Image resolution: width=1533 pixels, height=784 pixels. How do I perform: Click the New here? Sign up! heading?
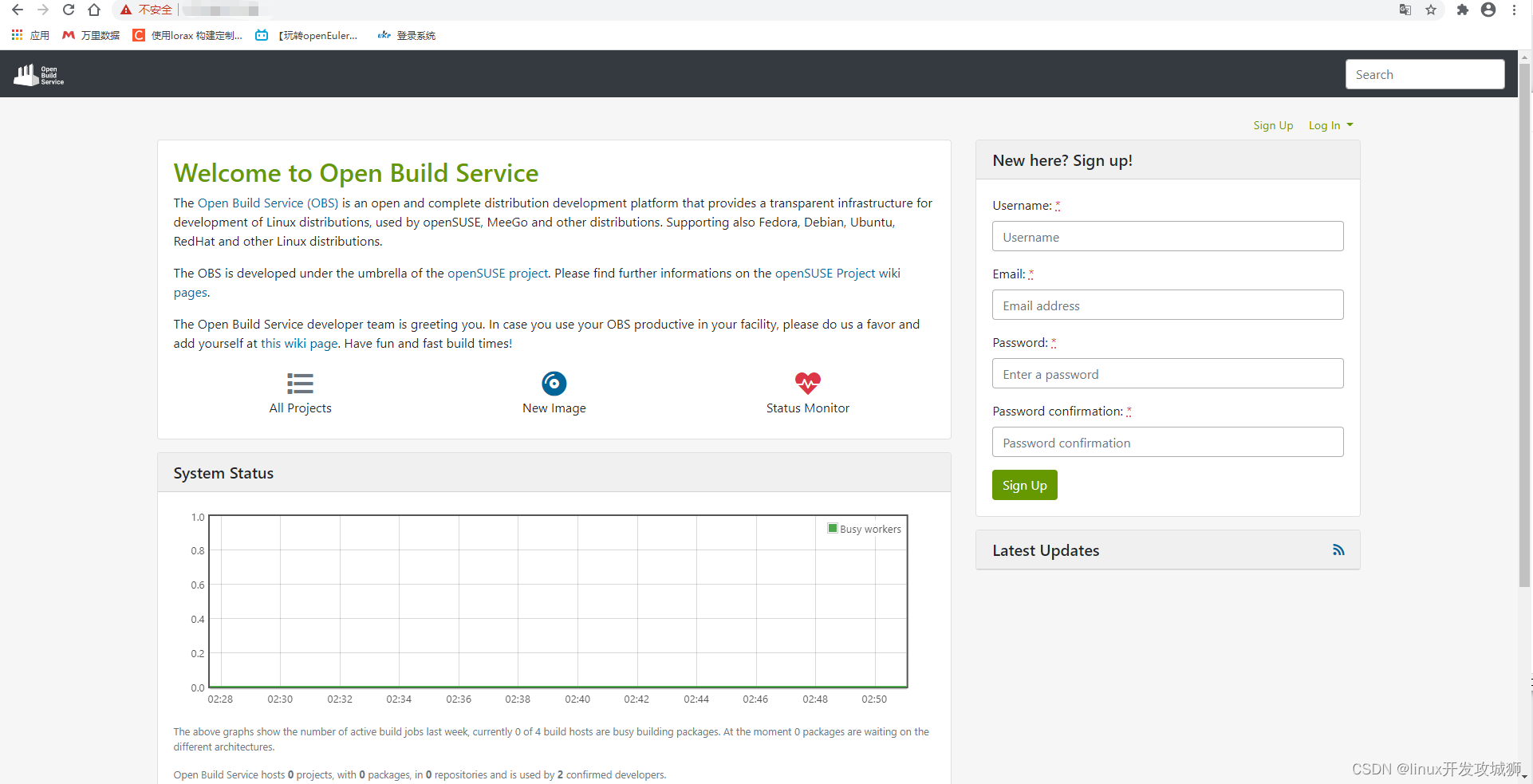point(1062,160)
